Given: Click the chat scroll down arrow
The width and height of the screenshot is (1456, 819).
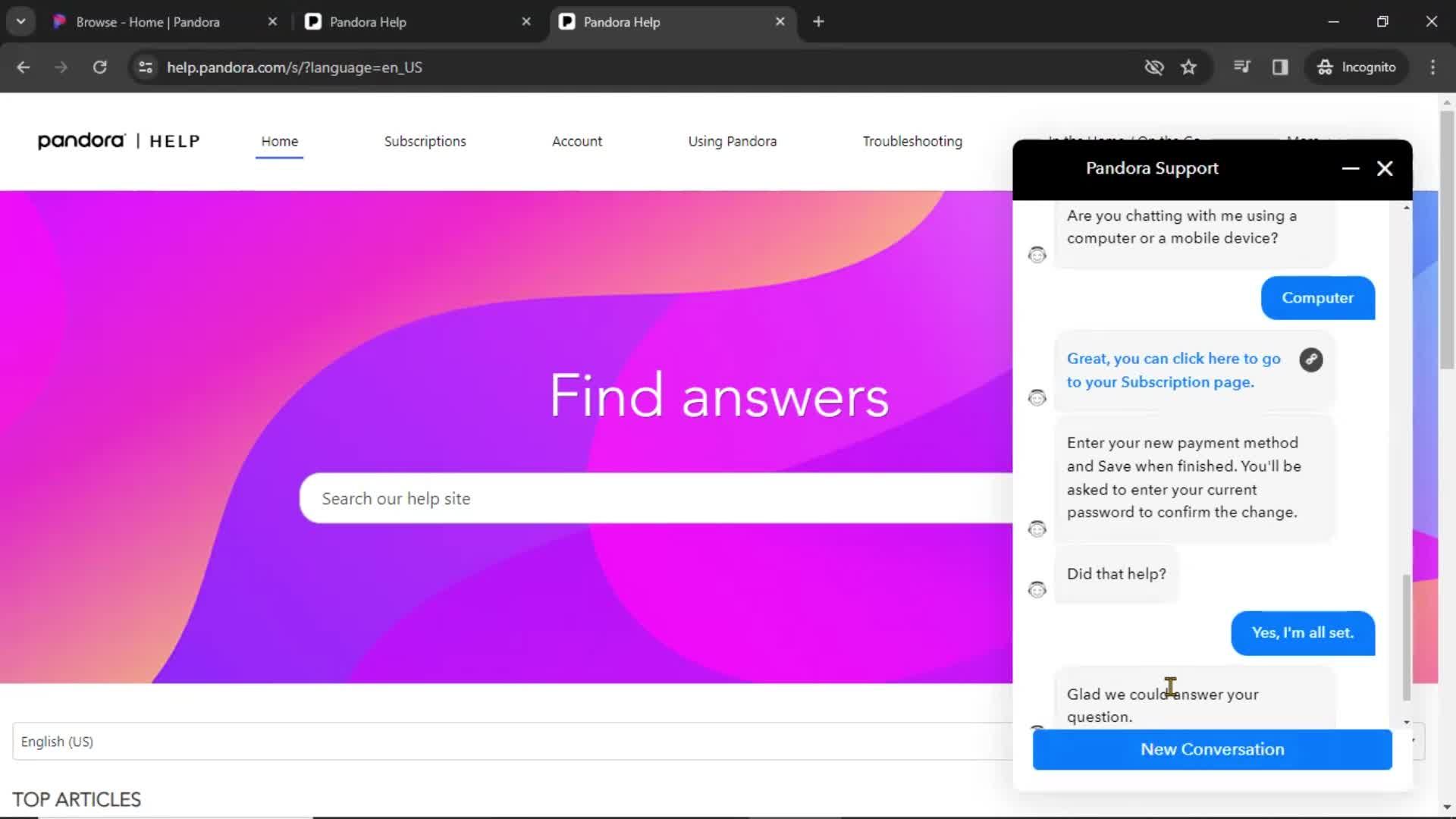Looking at the screenshot, I should 1407,722.
